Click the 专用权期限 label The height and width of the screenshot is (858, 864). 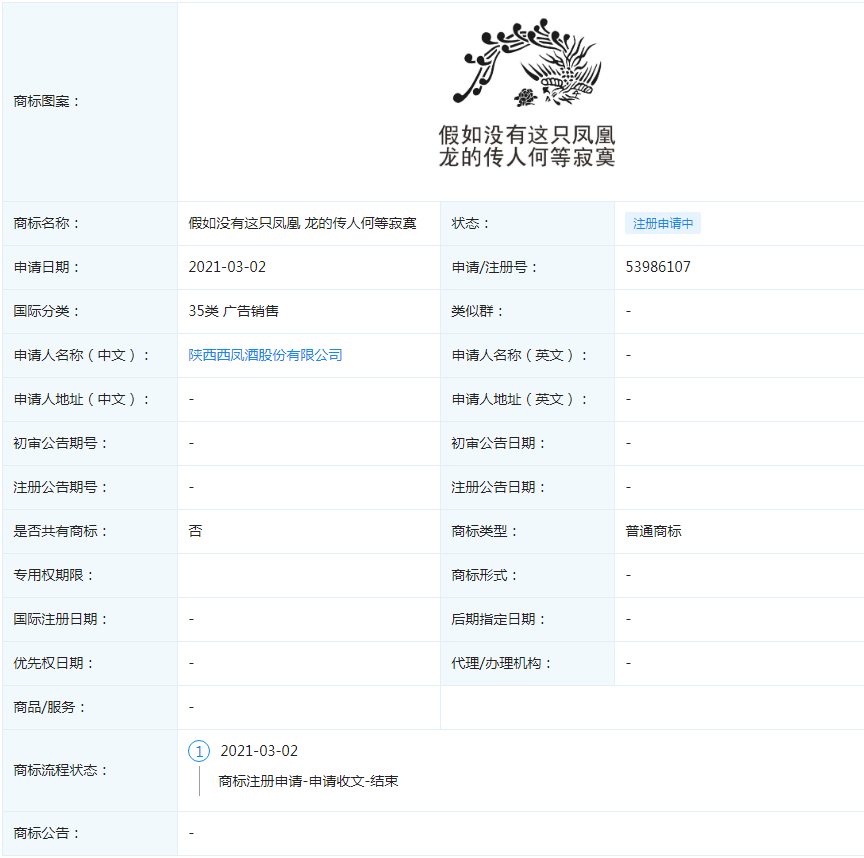click(53, 575)
